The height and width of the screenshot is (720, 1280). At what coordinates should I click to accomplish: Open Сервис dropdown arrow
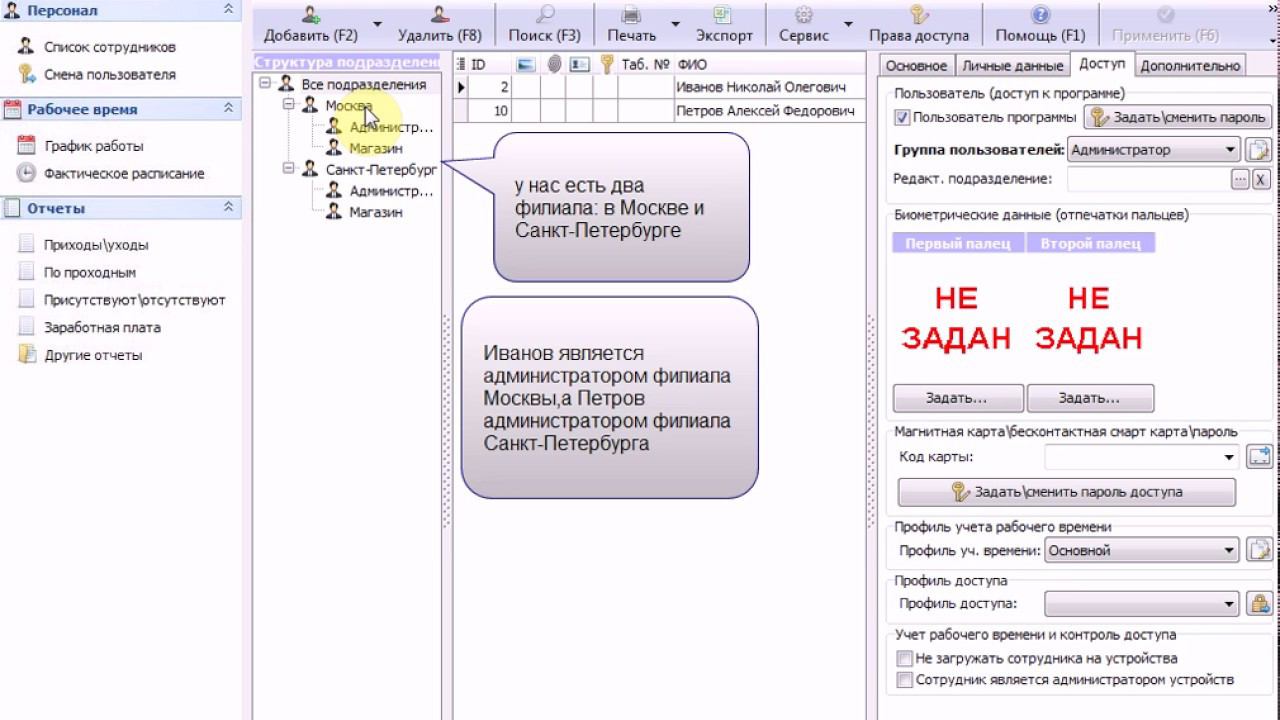click(x=848, y=24)
